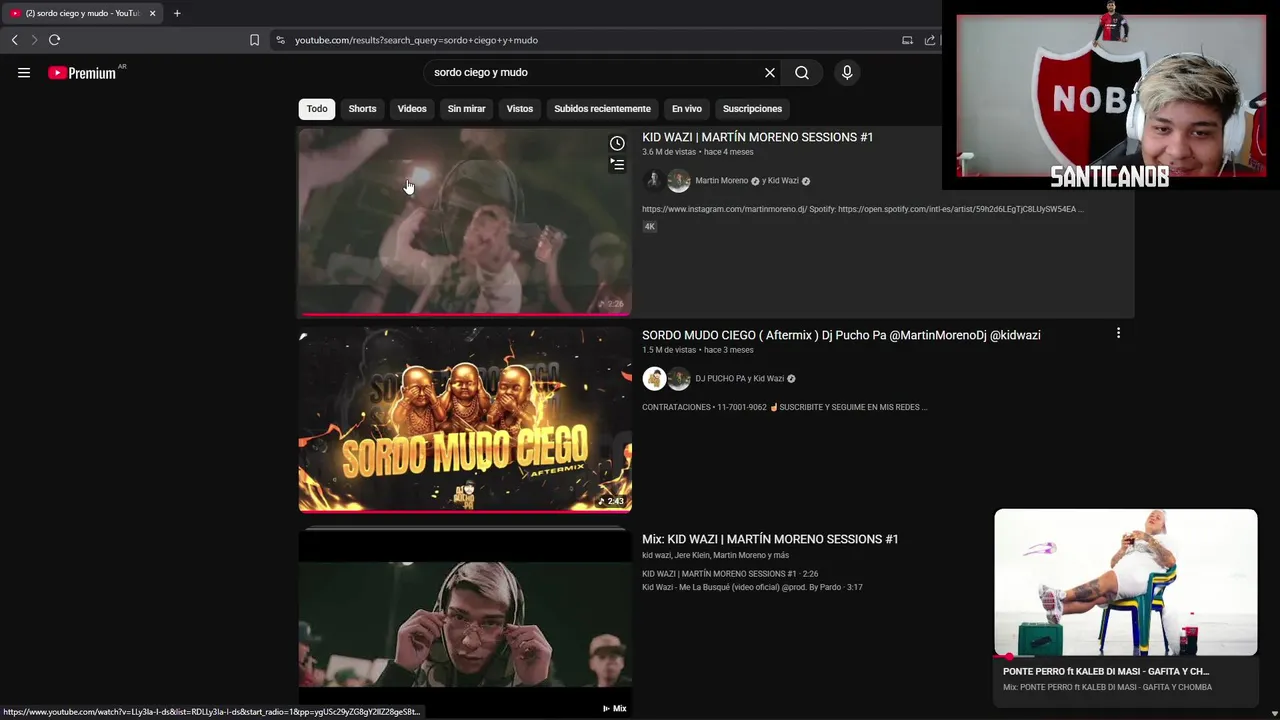Open Mix: KID WAZI MARTÍN MORENO SESSIONS title
Screen dimensions: 1280x720
click(770, 539)
